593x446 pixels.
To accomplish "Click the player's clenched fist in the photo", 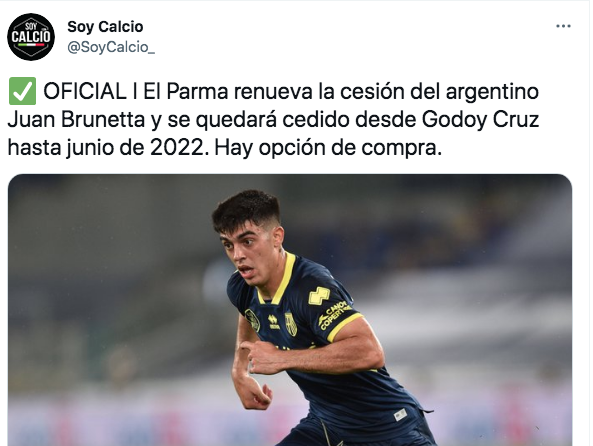I will [x=259, y=353].
